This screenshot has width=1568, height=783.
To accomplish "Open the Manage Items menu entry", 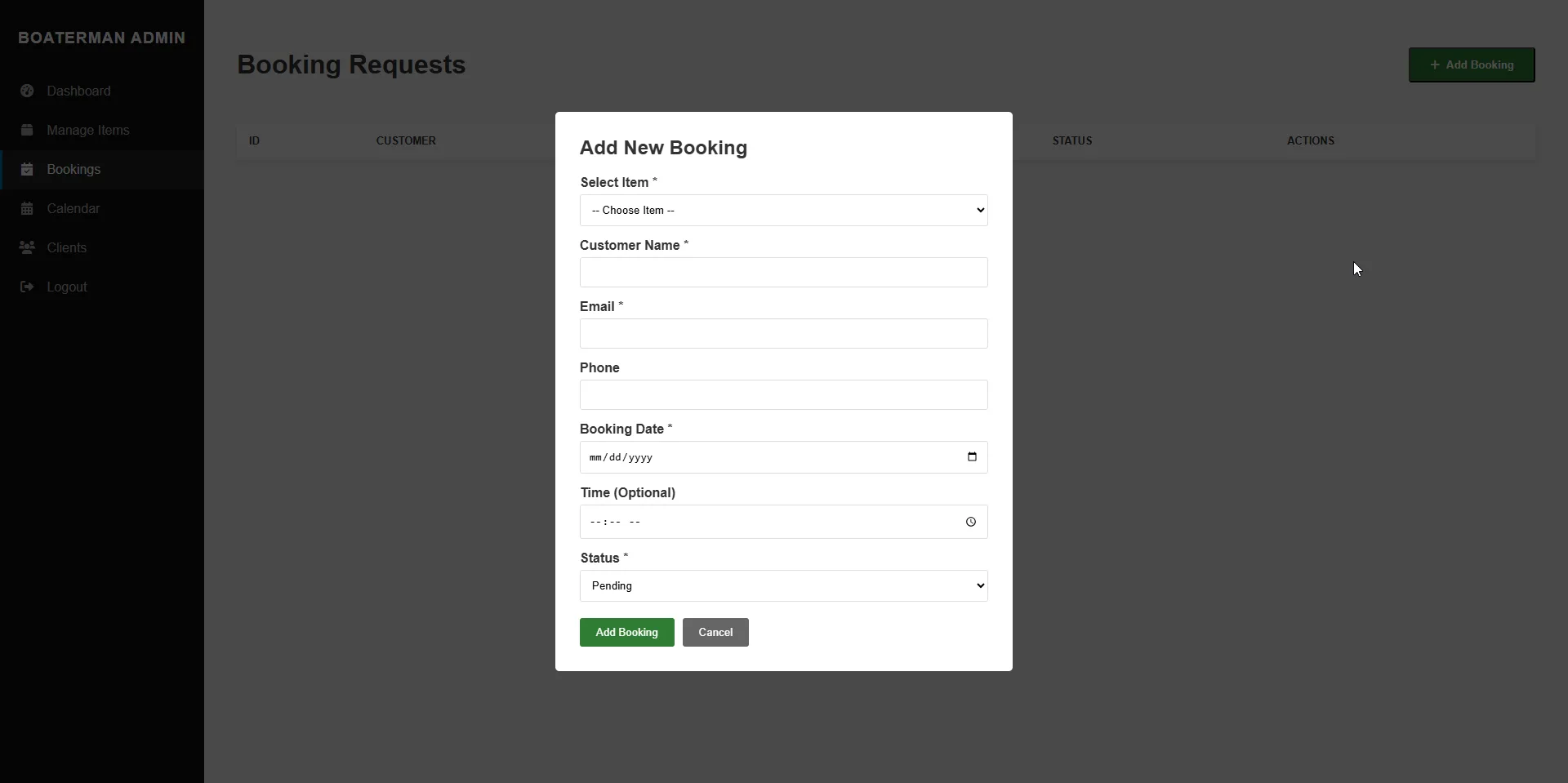I will pyautogui.click(x=88, y=131).
